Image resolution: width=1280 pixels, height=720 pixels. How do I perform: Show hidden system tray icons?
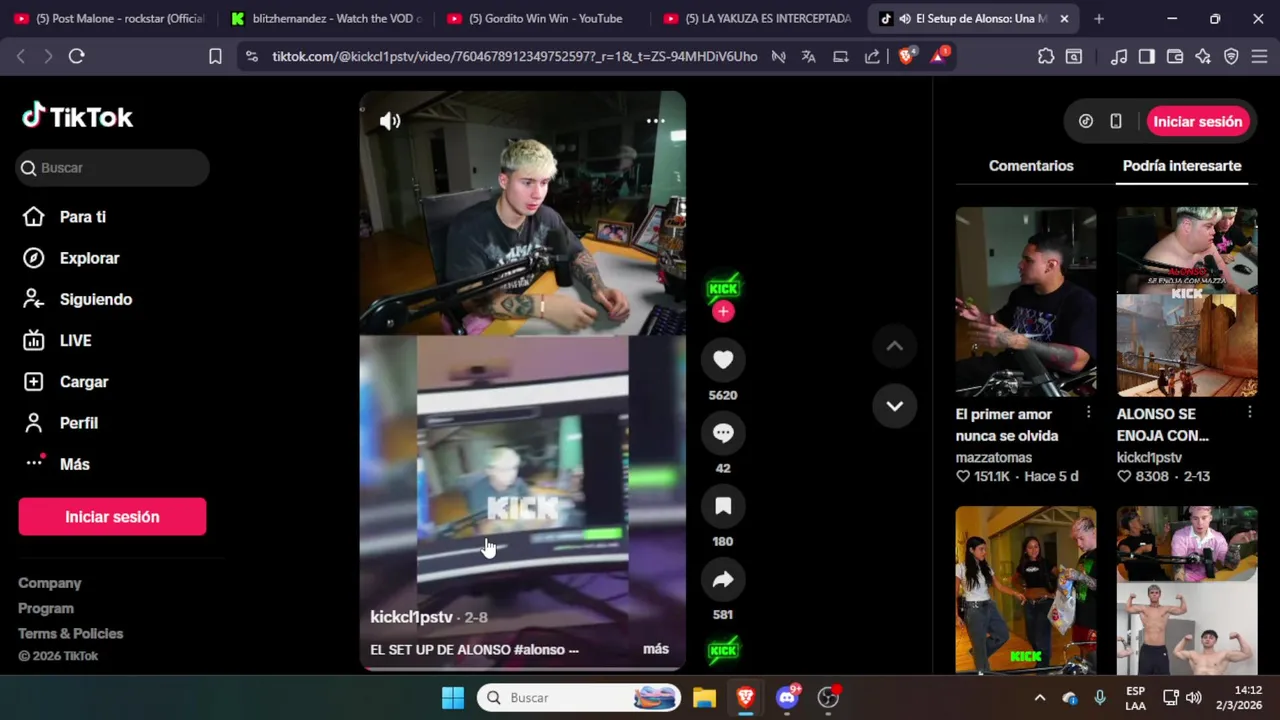pyautogui.click(x=1040, y=697)
